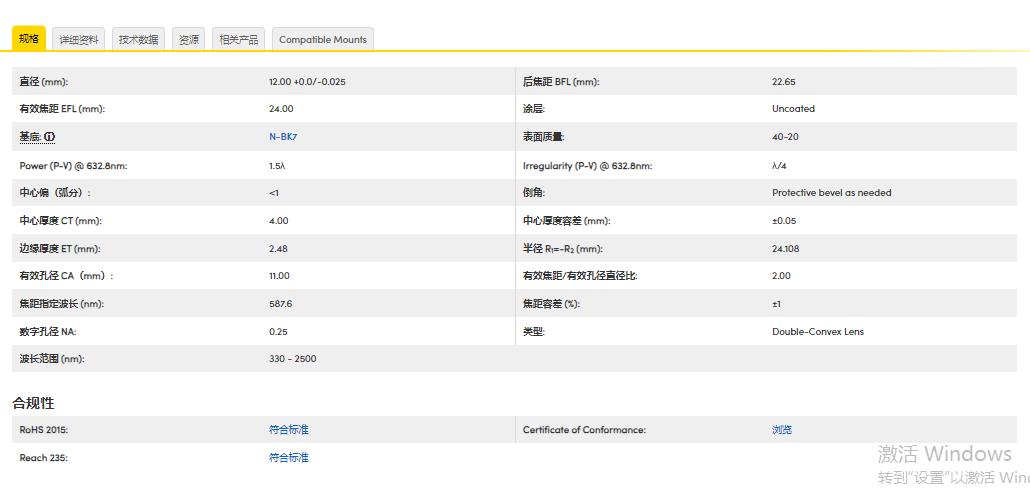This screenshot has height=496, width=1030.
Task: Open the Compatible Mounts tab
Action: pyautogui.click(x=323, y=39)
